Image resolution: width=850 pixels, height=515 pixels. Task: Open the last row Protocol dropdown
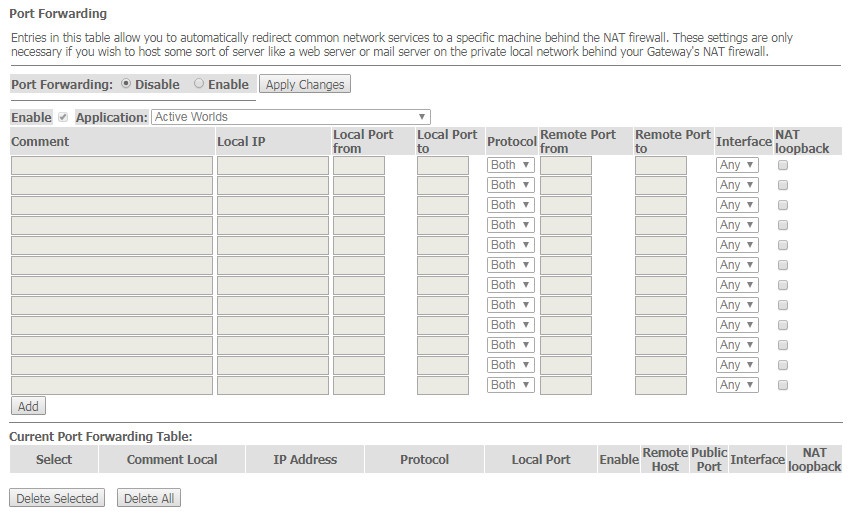[511, 385]
